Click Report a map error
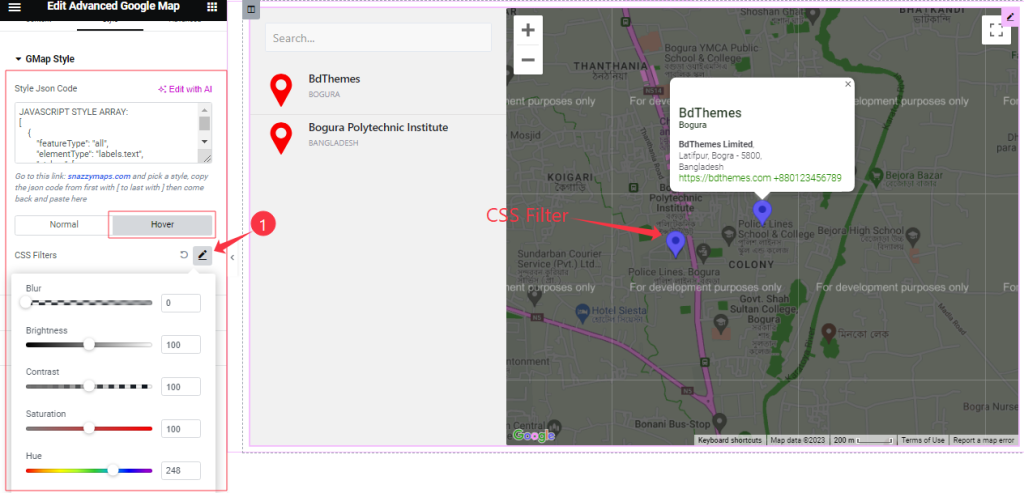Screen dimensions: 1024x493 (x=984, y=440)
